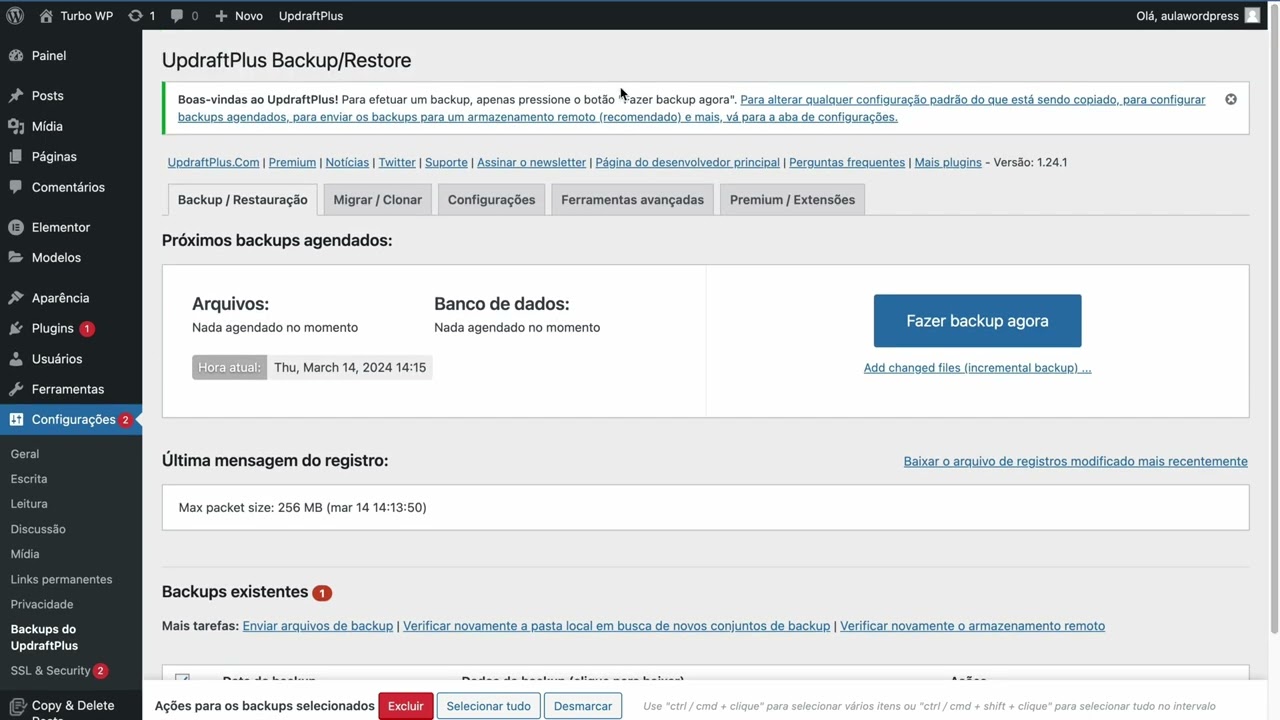Viewport: 1280px width, 720px height.
Task: Click the Modelos folder icon
Action: click(x=16, y=258)
